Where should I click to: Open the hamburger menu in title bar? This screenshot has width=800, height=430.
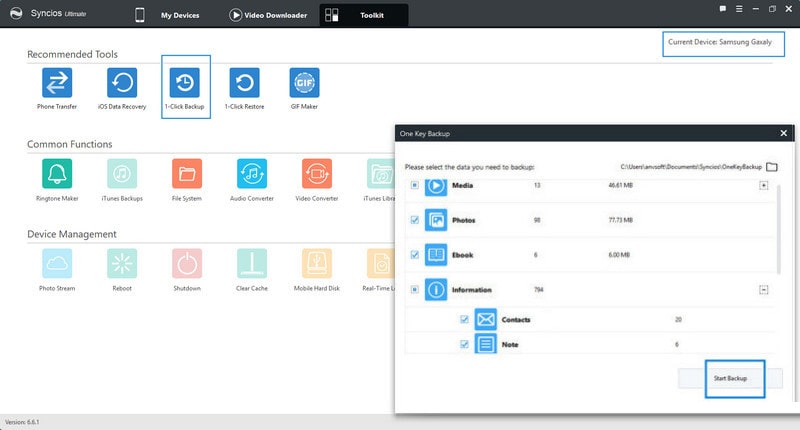coord(739,9)
